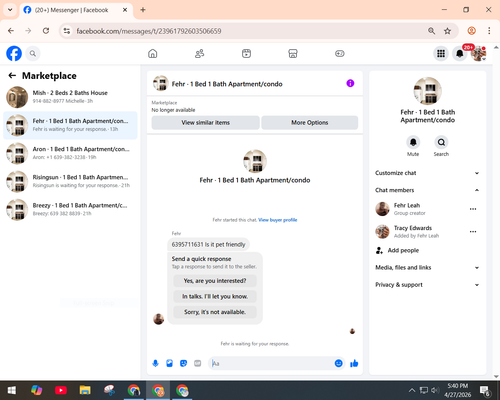The width and height of the screenshot is (500, 400).
Task: Expand Privacy & support section
Action: (x=427, y=285)
